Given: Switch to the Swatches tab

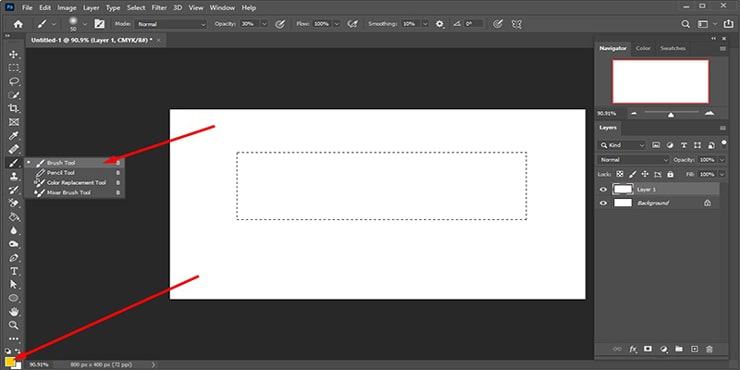Looking at the screenshot, I should 673,49.
